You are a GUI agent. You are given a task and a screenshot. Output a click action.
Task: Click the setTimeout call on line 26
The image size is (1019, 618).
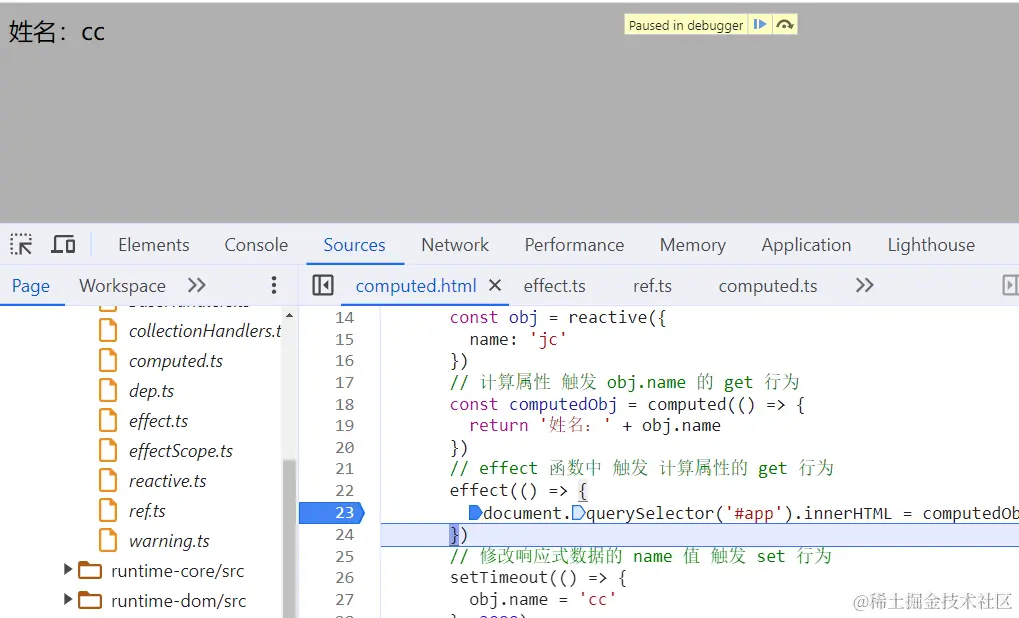(498, 577)
